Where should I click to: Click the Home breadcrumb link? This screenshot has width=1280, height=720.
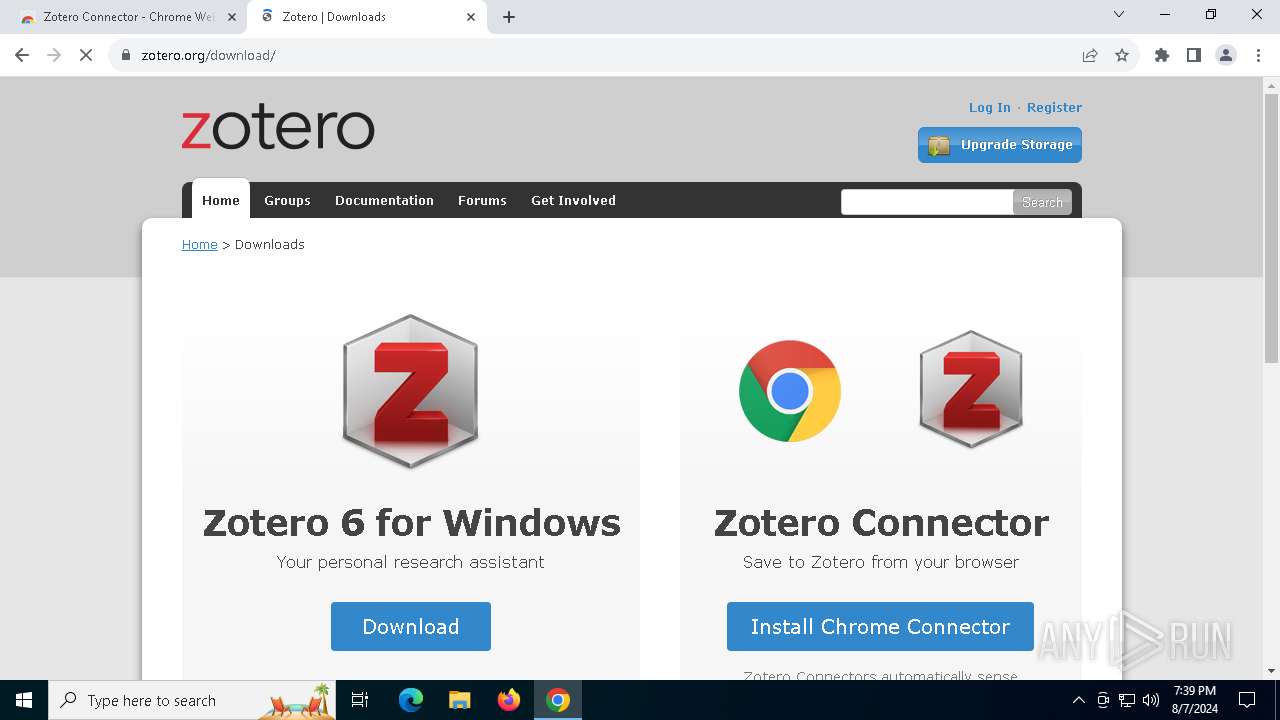(x=200, y=244)
